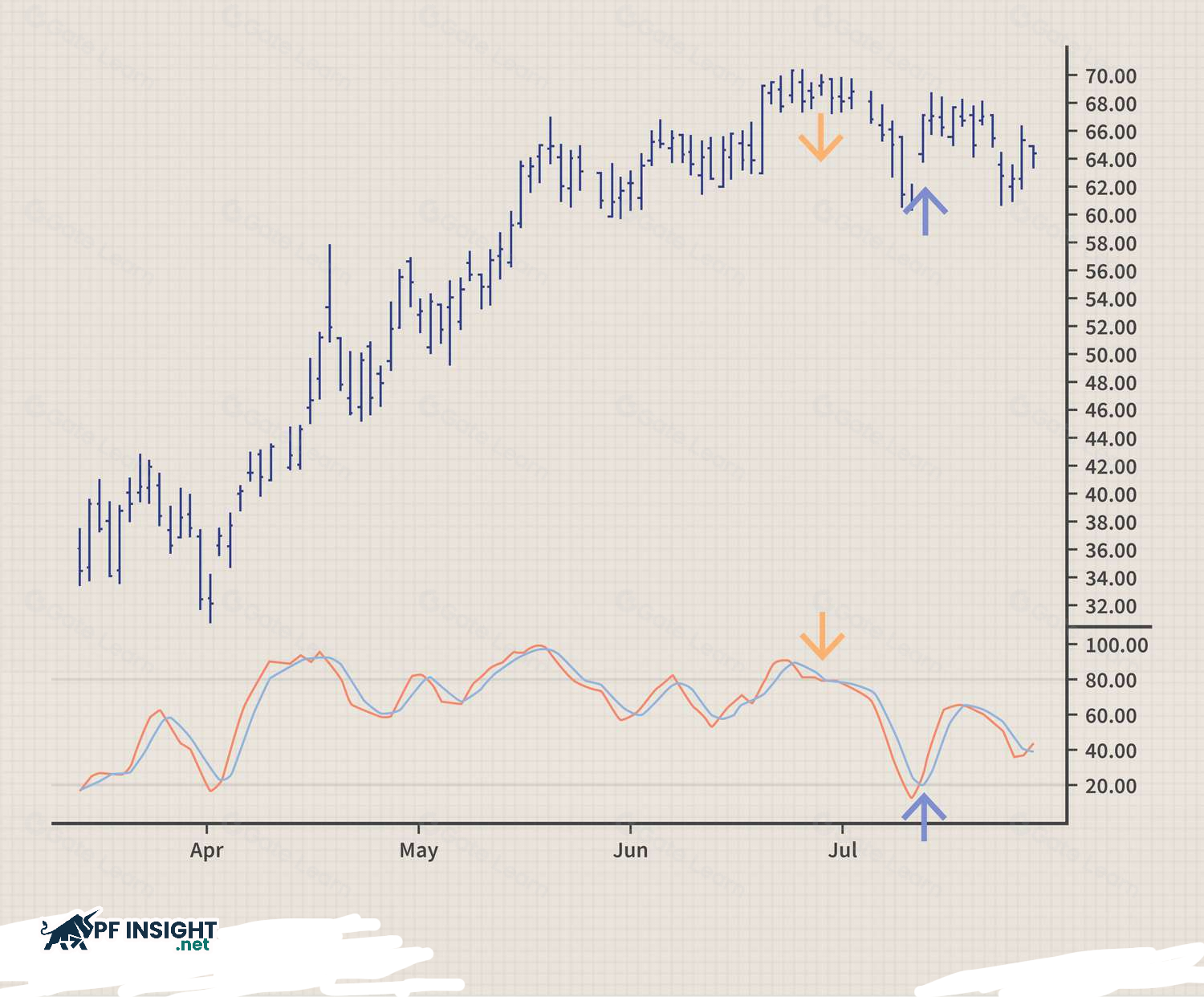Click the blue up arrow below the oscillator

(x=924, y=816)
